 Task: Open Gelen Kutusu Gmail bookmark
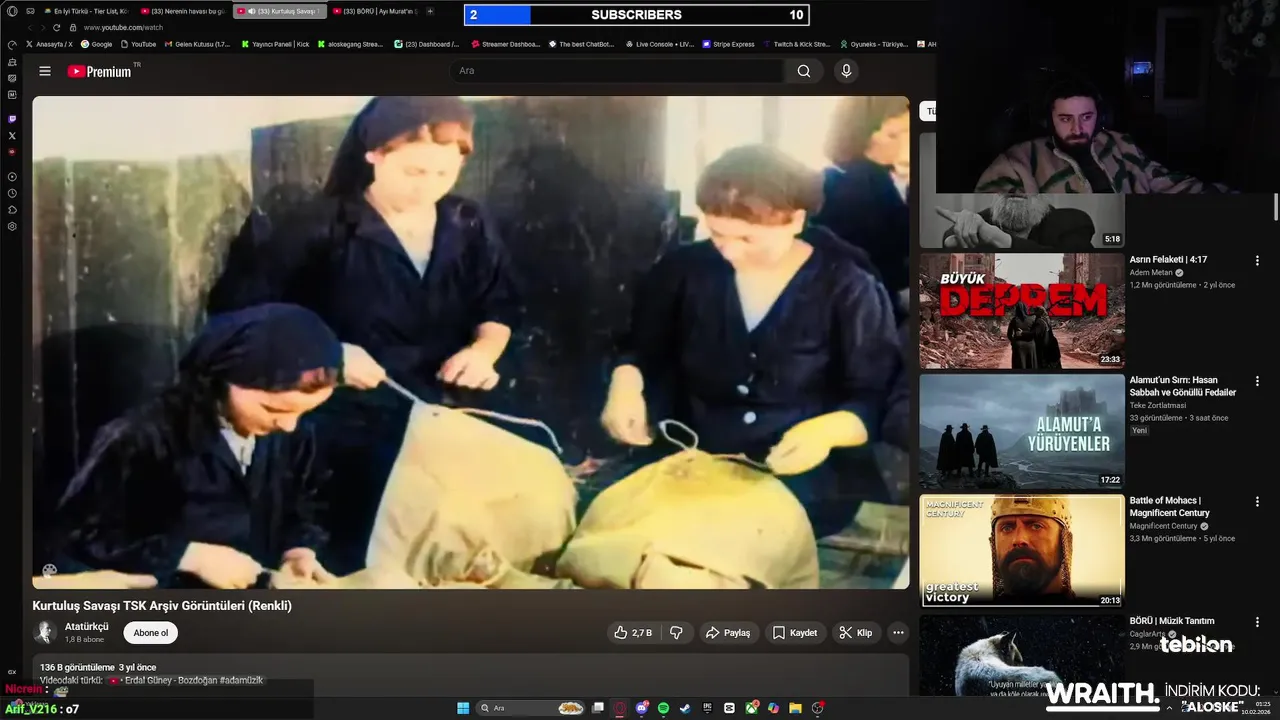click(196, 44)
